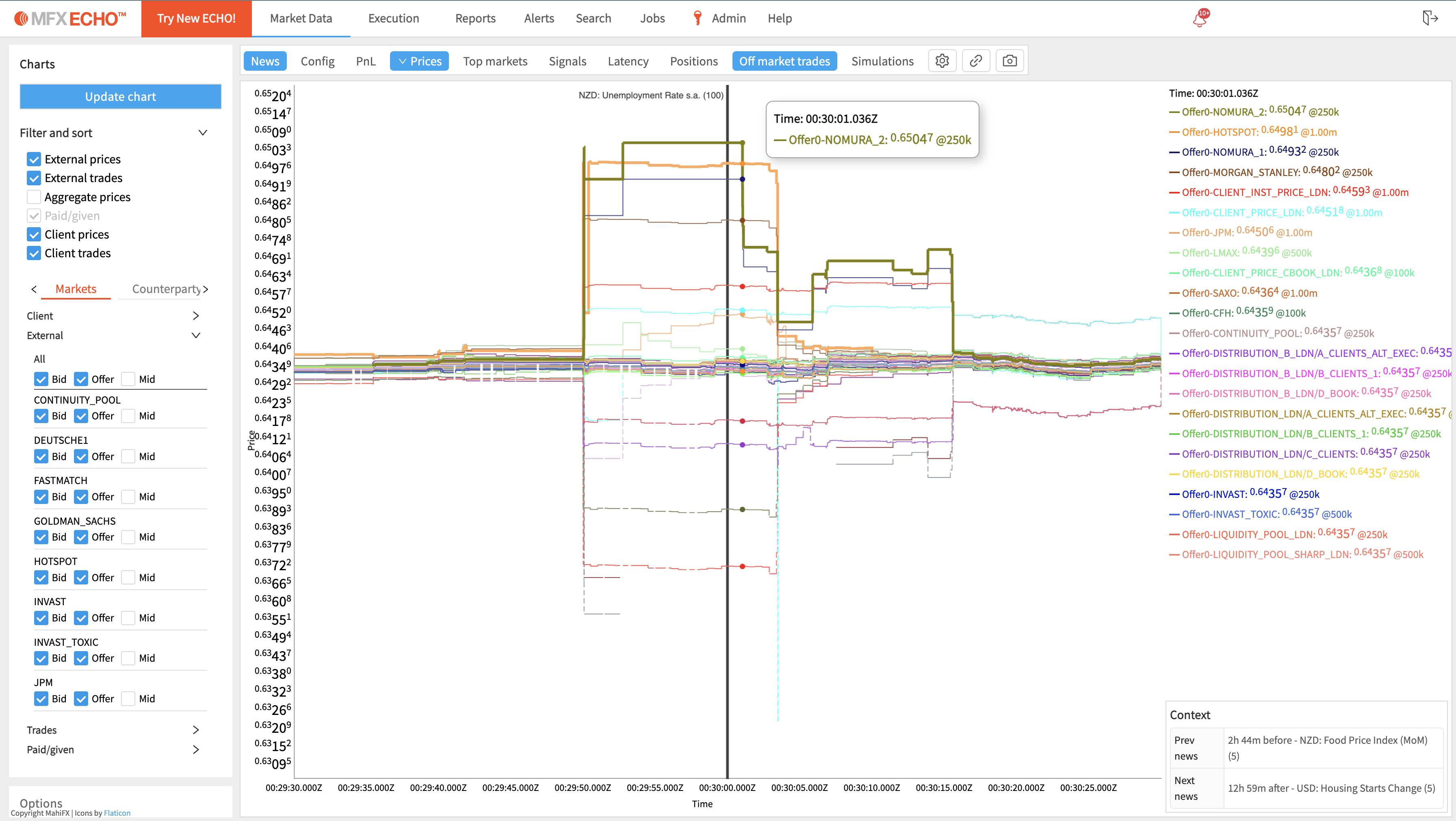Screen dimensions: 1456x821
Task: Toggle DEUTSCHE1 Bid checkbox
Action: click(41, 456)
